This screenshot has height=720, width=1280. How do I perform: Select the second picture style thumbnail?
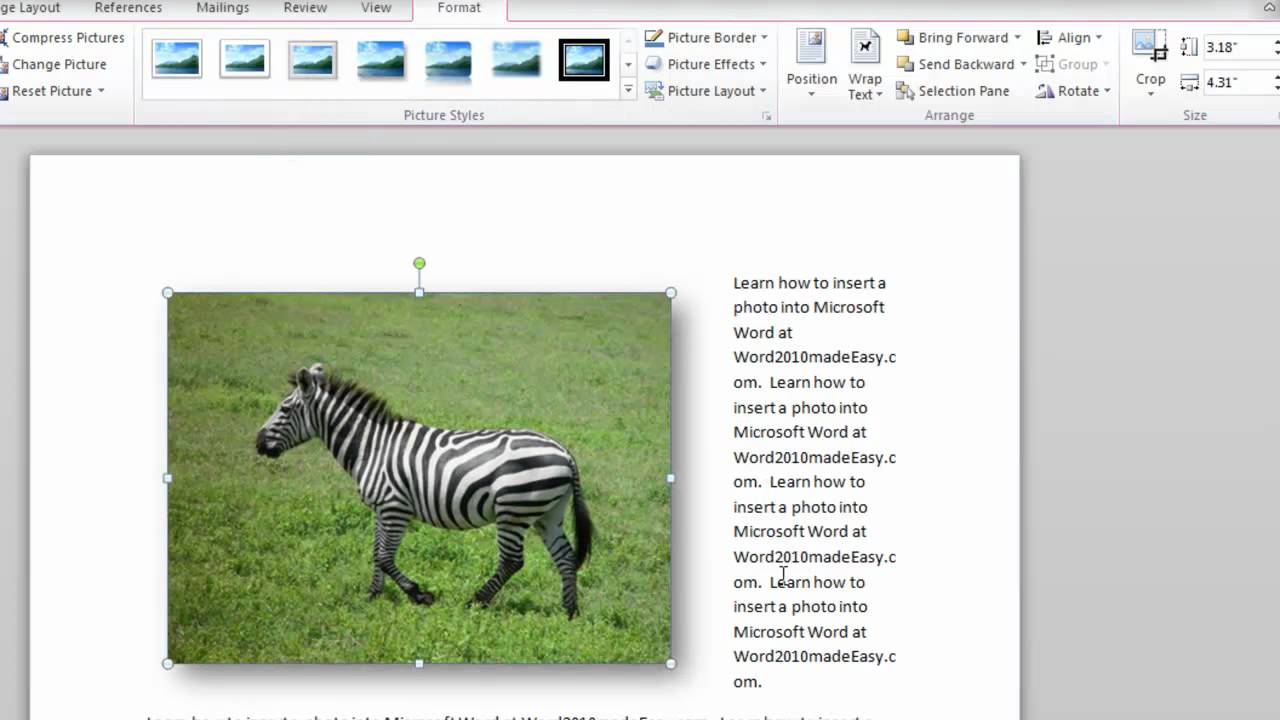click(x=245, y=59)
